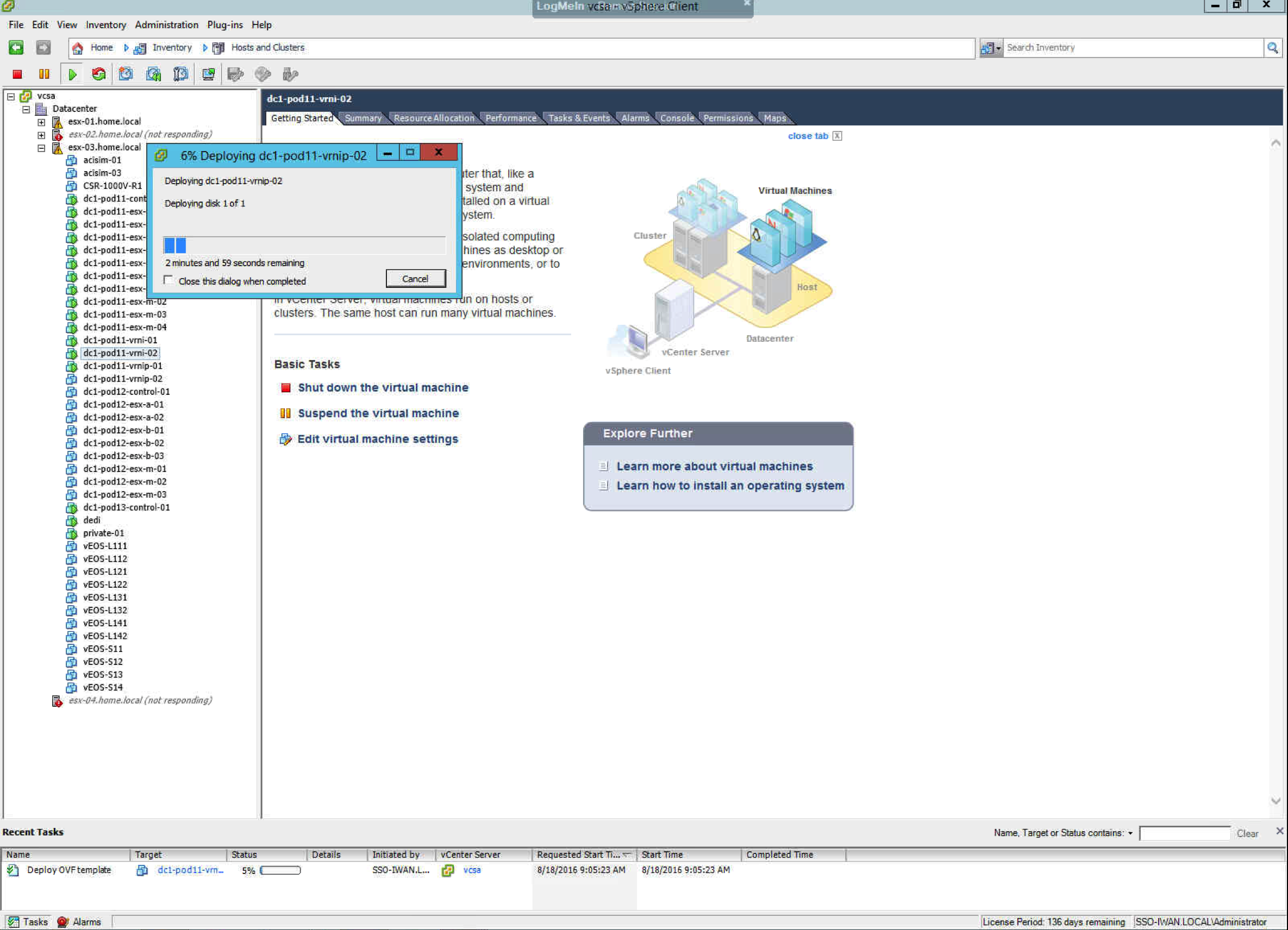The height and width of the screenshot is (930, 1288).
Task: Enable Close this dialog when completed
Action: coord(168,280)
